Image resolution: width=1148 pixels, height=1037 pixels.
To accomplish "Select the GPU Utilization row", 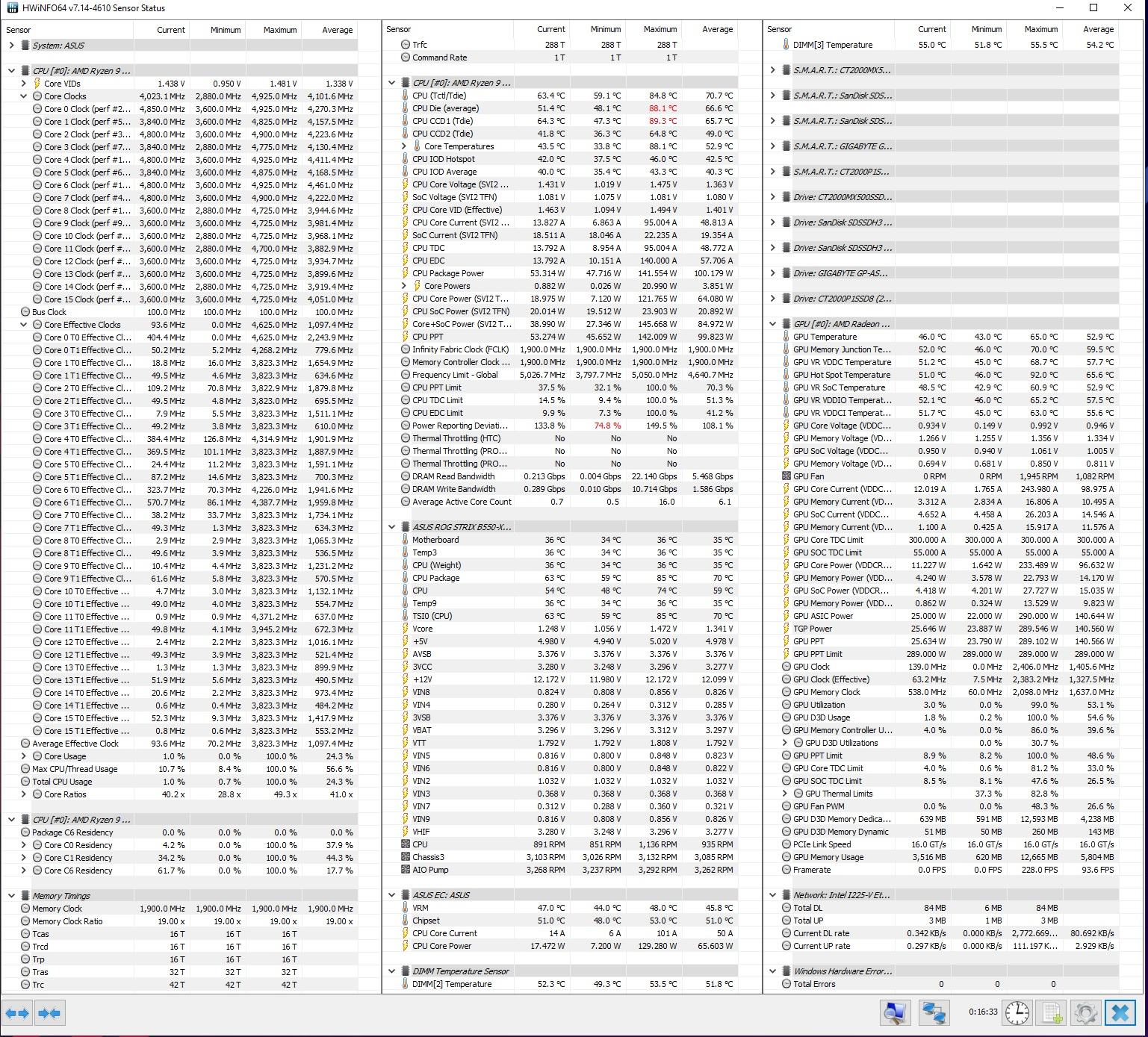I will [x=941, y=705].
